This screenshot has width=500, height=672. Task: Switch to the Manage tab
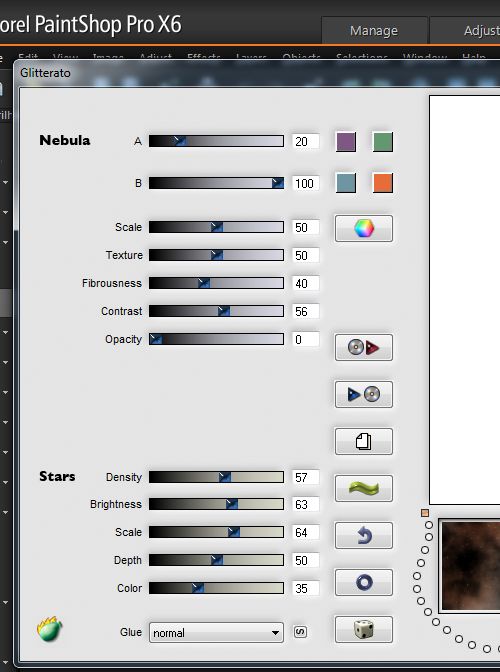pos(374,30)
